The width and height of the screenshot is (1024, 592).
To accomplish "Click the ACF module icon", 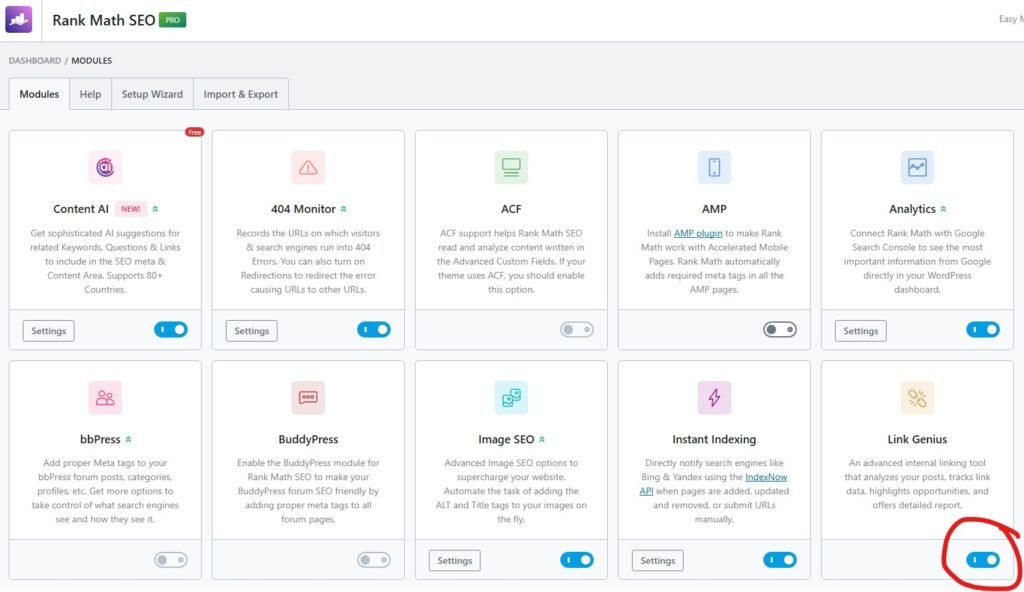I will click(x=511, y=167).
